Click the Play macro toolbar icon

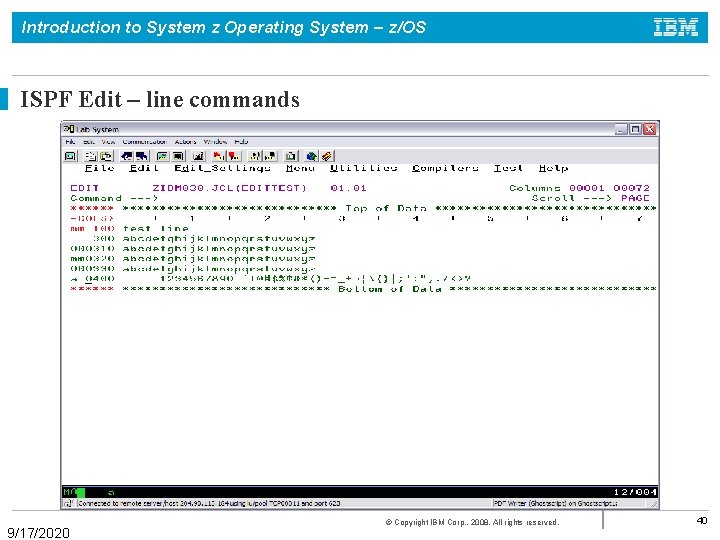click(255, 156)
